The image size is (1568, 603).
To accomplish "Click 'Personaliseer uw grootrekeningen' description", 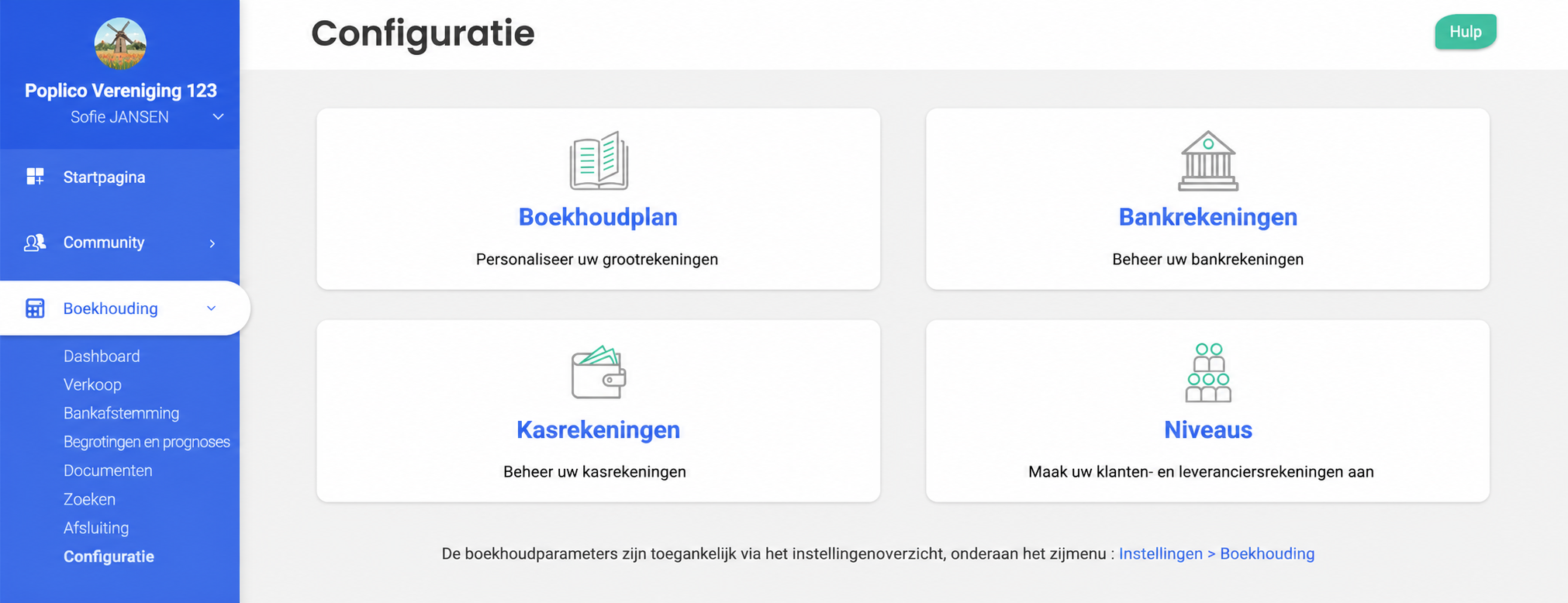I will 597,260.
